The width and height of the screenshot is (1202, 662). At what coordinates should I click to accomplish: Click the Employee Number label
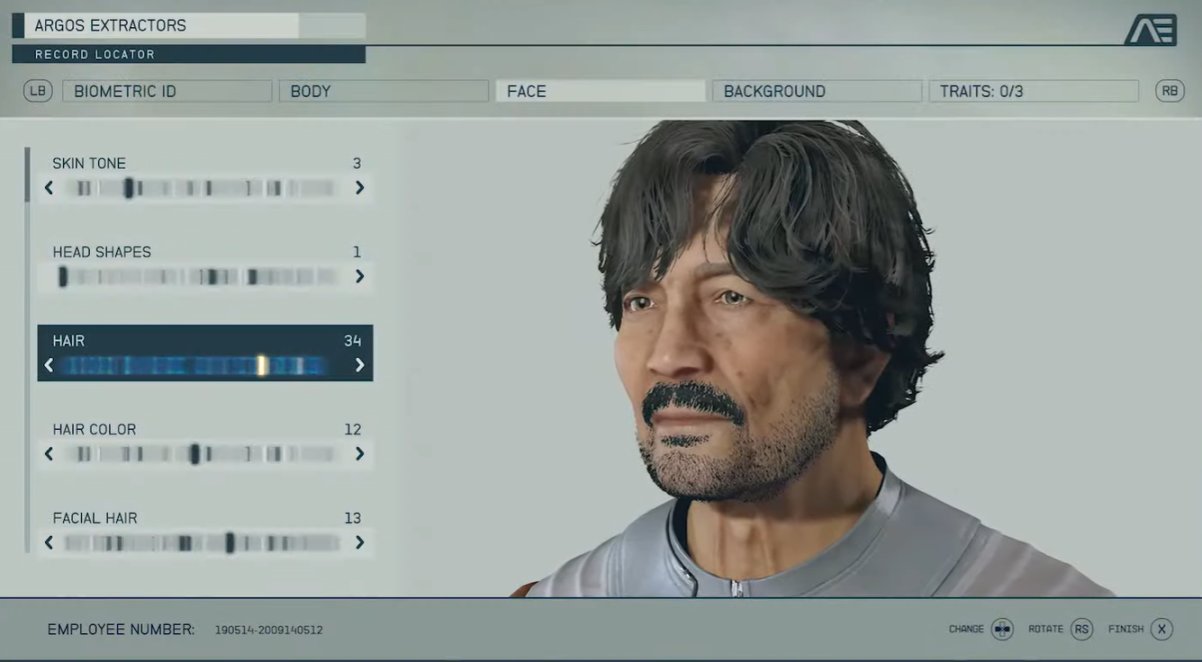pos(121,629)
